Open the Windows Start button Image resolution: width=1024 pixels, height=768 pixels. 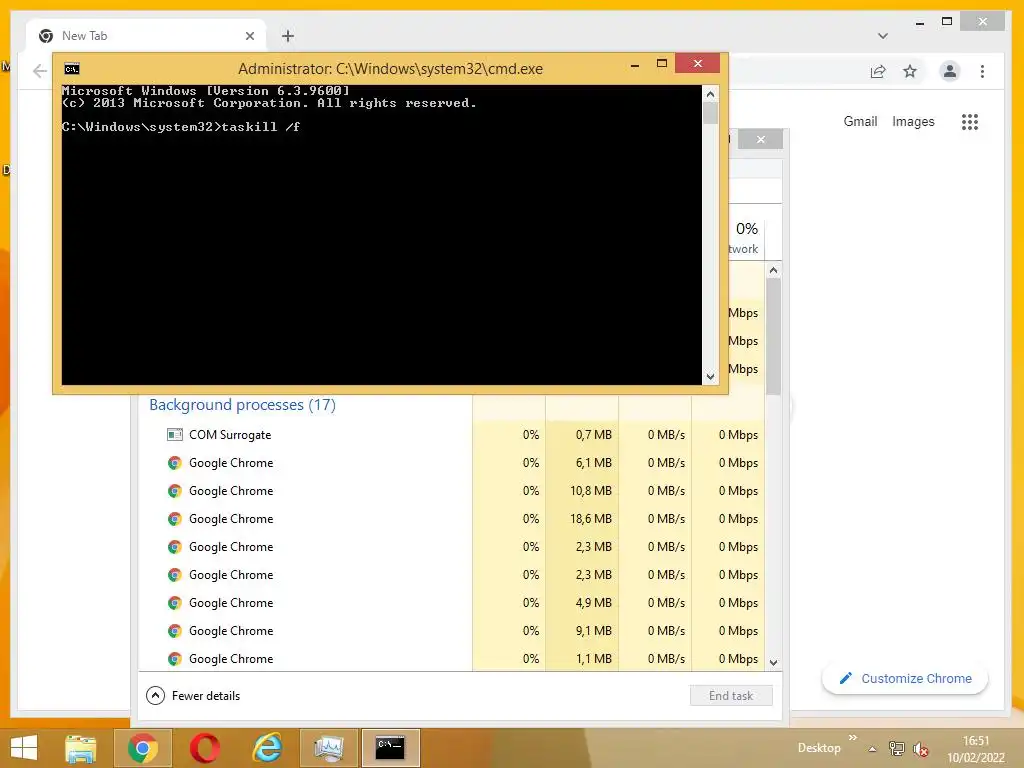24,748
